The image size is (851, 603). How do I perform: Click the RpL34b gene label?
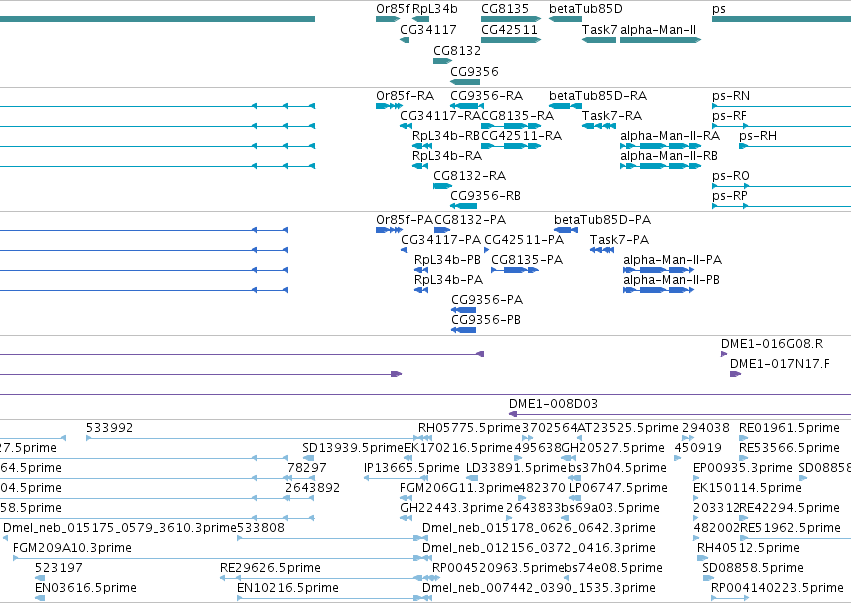point(435,9)
